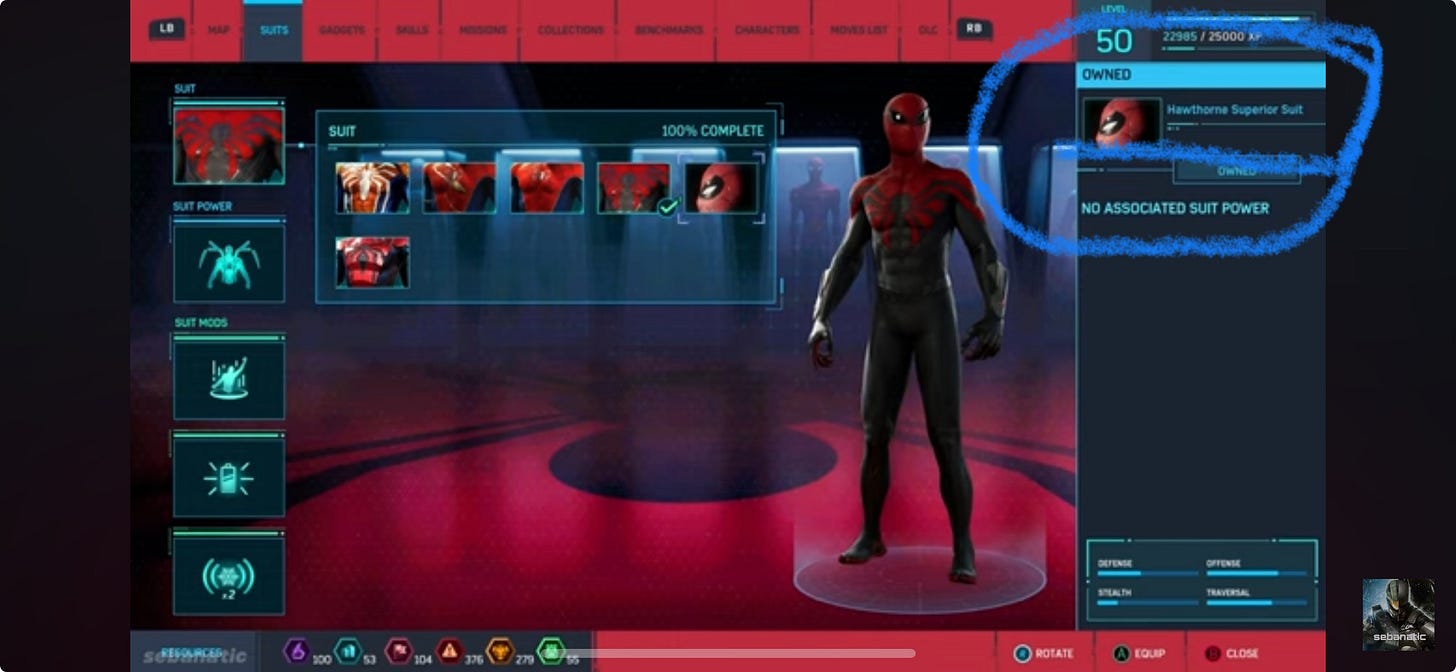Click the Equip button prompt
The width and height of the screenshot is (1456, 672).
coord(1140,653)
